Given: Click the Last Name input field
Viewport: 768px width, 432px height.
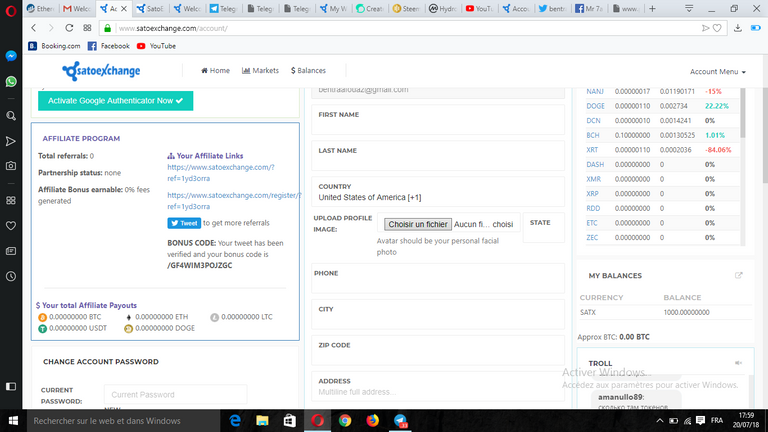Looking at the screenshot, I should click(x=438, y=156).
